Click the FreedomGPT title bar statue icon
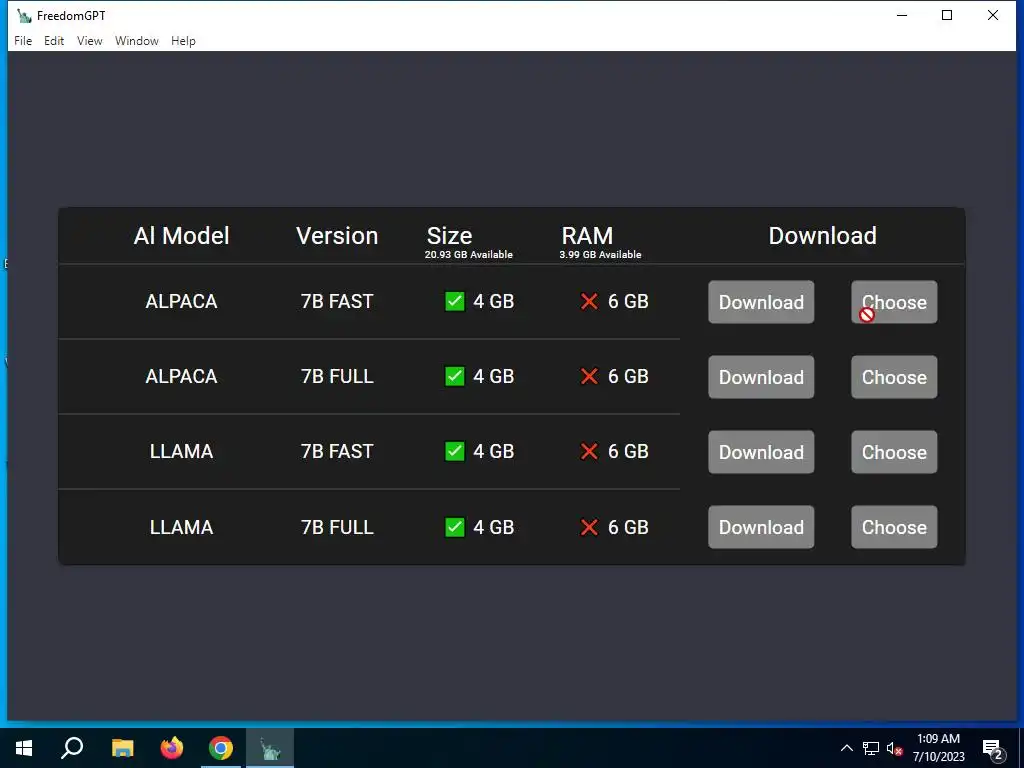This screenshot has height=768, width=1024. tap(24, 16)
